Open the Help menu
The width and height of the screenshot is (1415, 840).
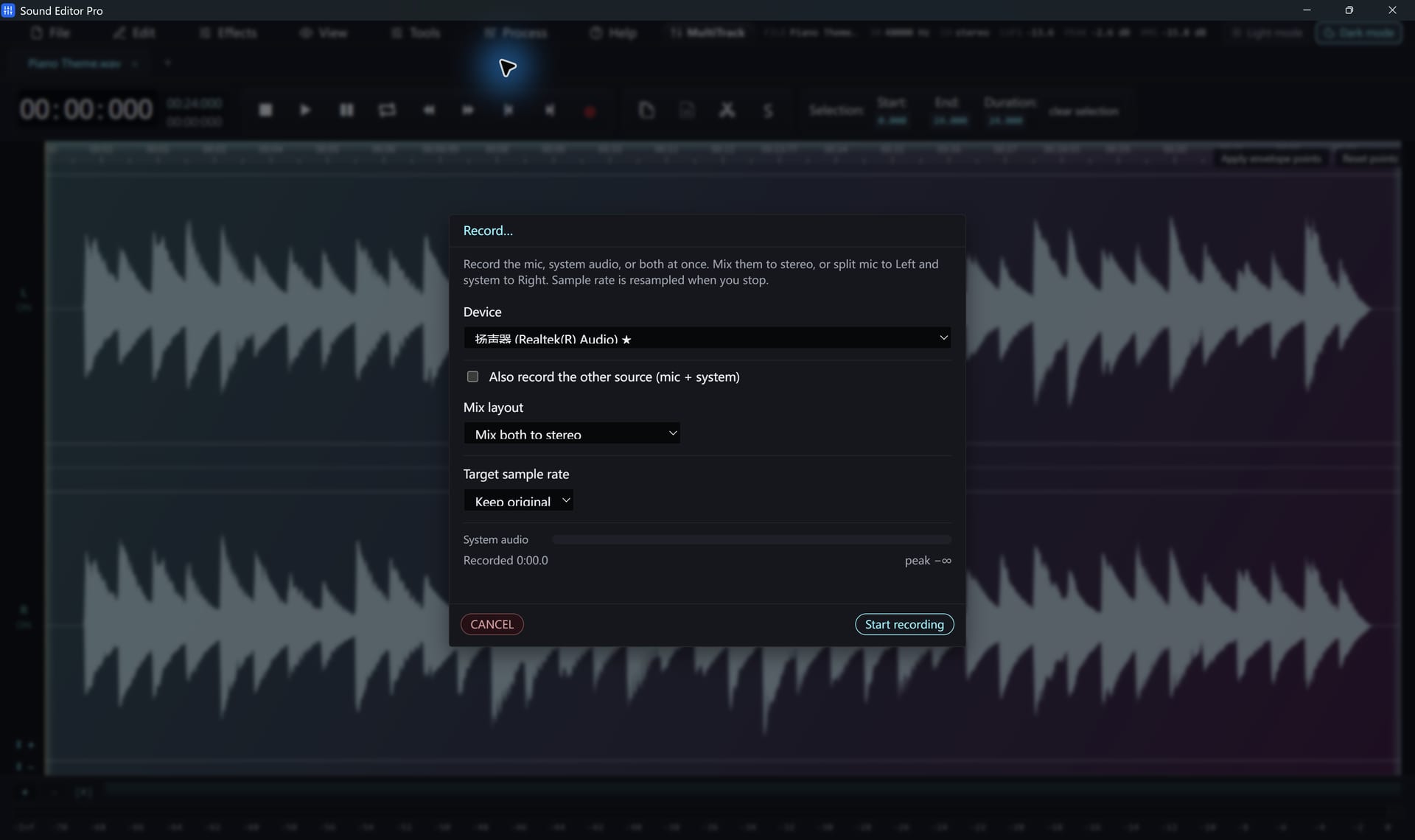click(x=613, y=32)
